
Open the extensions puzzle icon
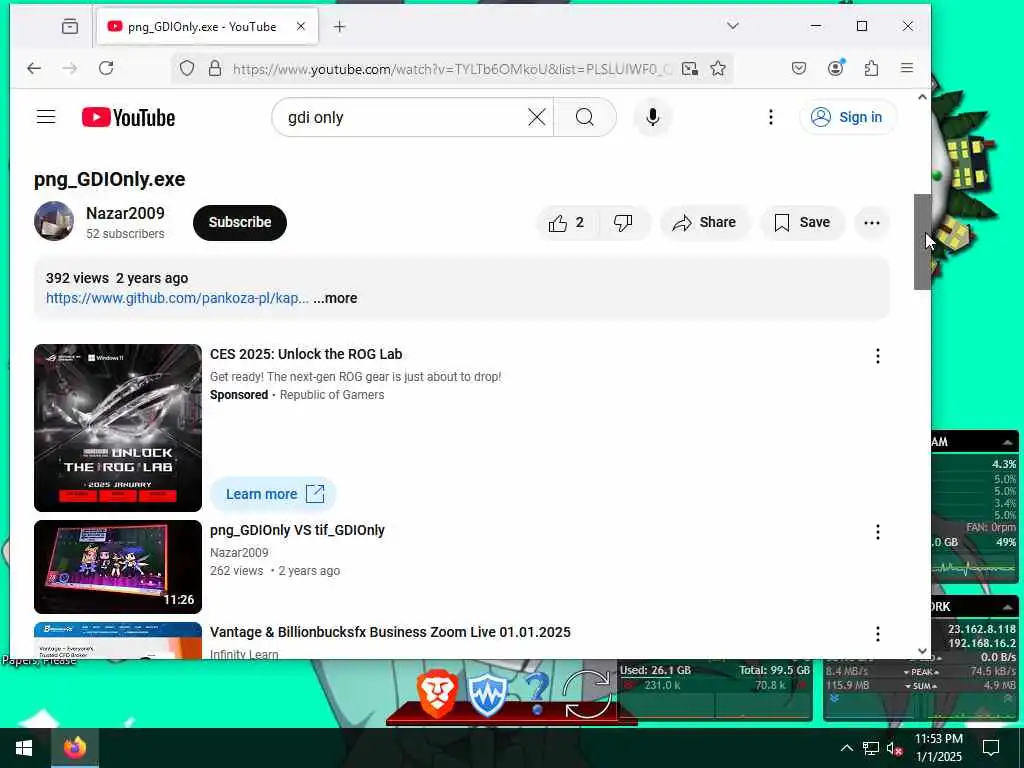point(871,68)
